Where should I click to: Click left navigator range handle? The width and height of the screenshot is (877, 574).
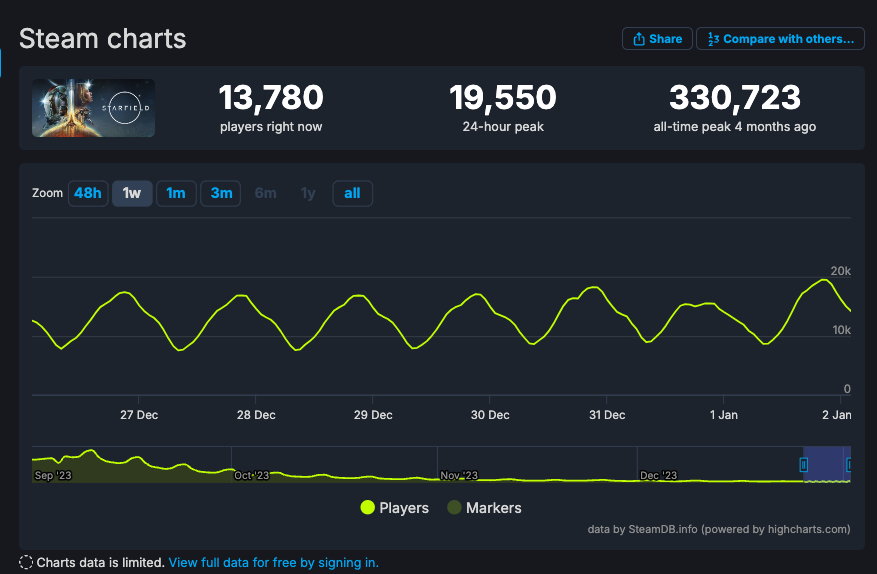804,464
